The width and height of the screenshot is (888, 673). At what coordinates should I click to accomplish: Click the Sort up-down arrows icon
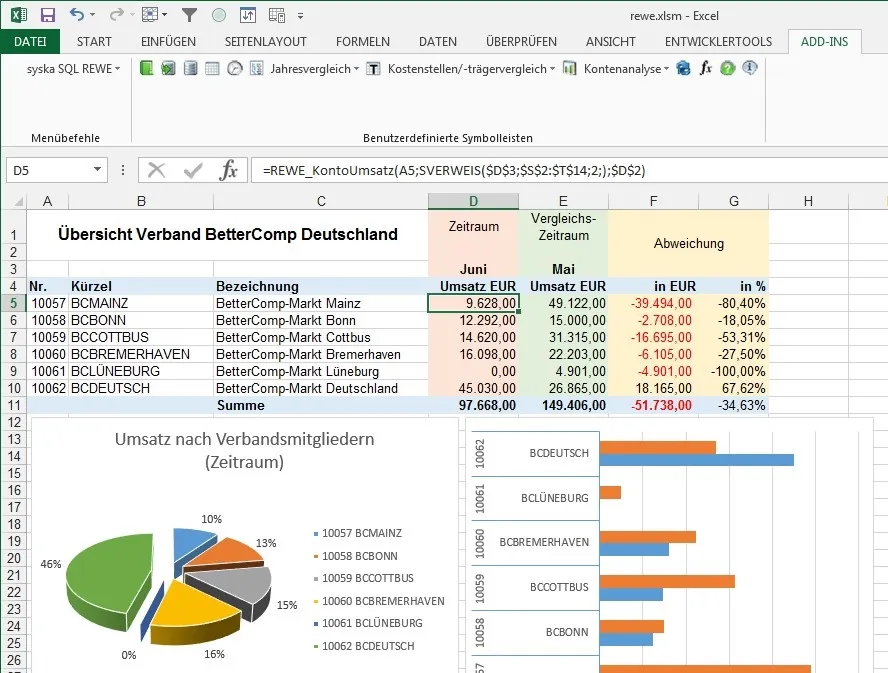pyautogui.click(x=247, y=15)
